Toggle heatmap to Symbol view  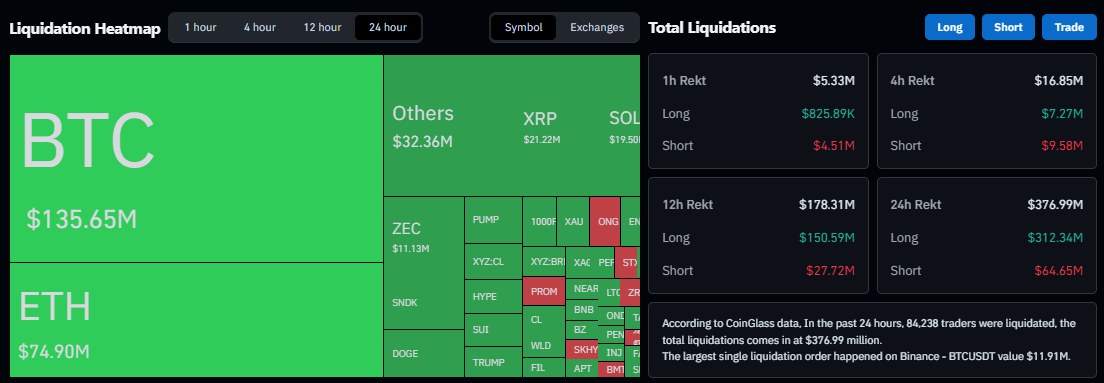(524, 27)
